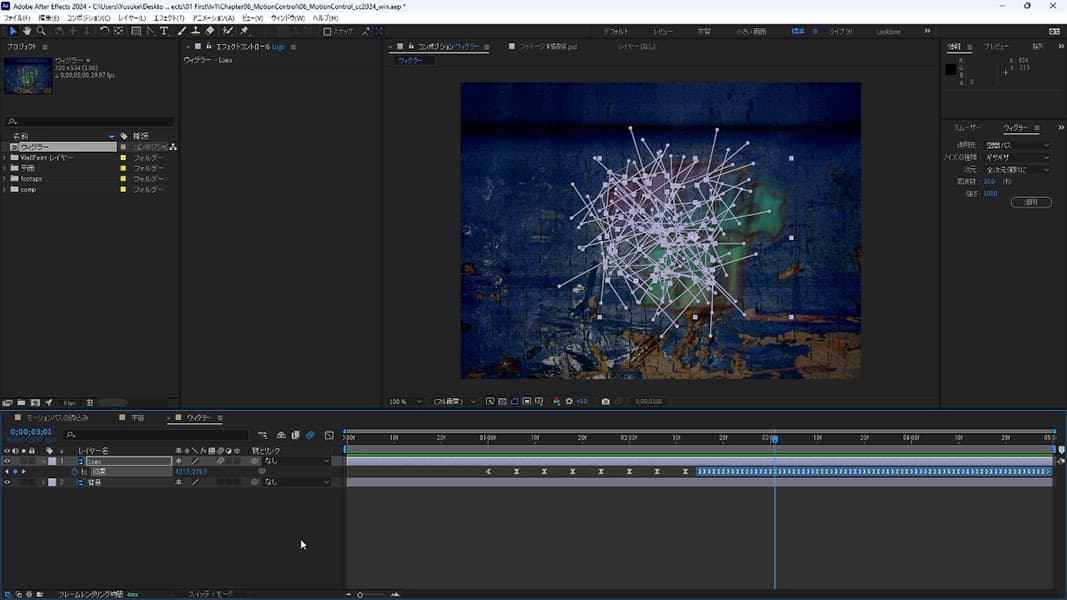
Task: Select the Zoom magnifier tool
Action: coord(41,31)
